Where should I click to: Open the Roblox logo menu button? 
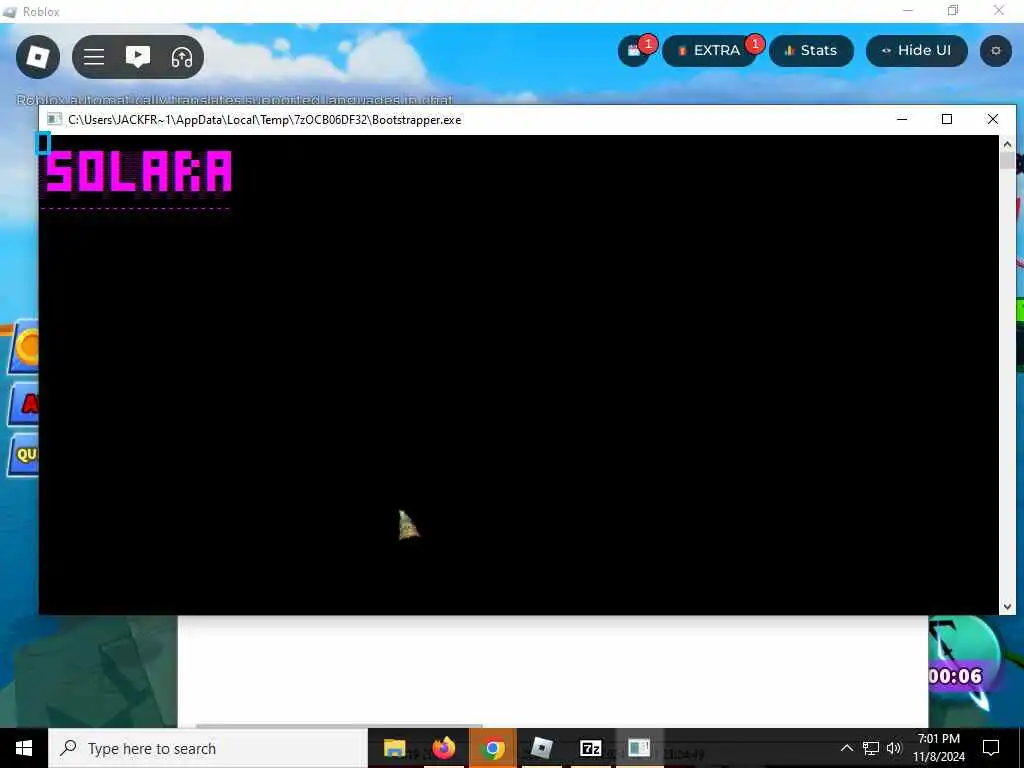38,57
